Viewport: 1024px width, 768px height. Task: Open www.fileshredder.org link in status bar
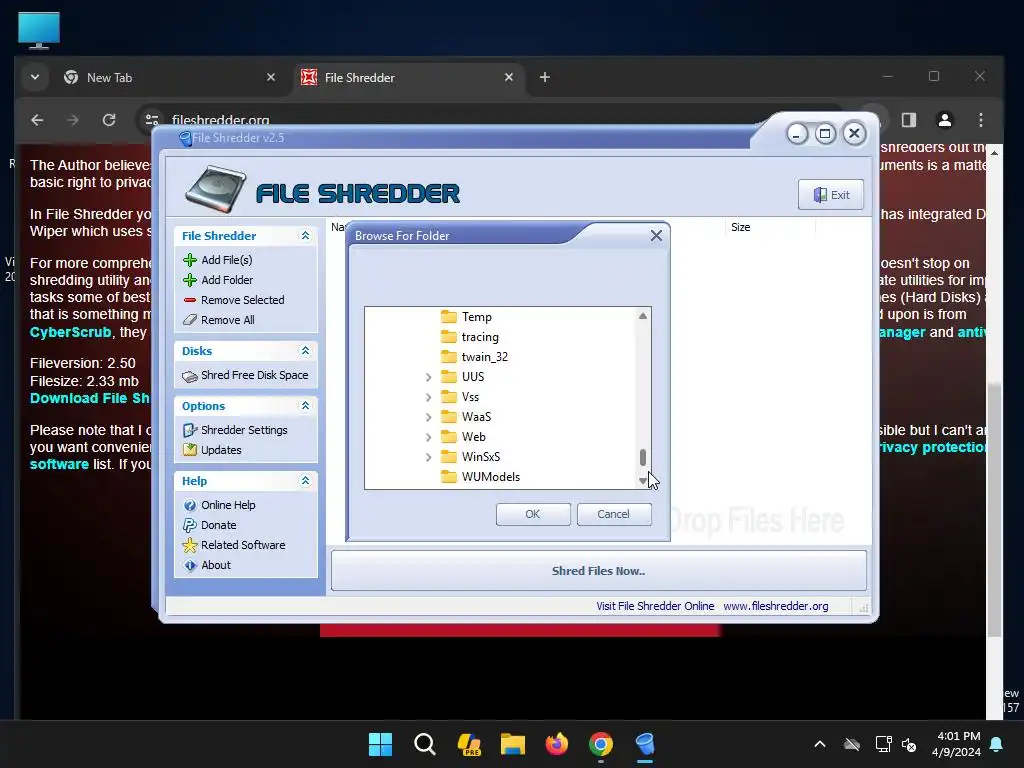click(776, 606)
